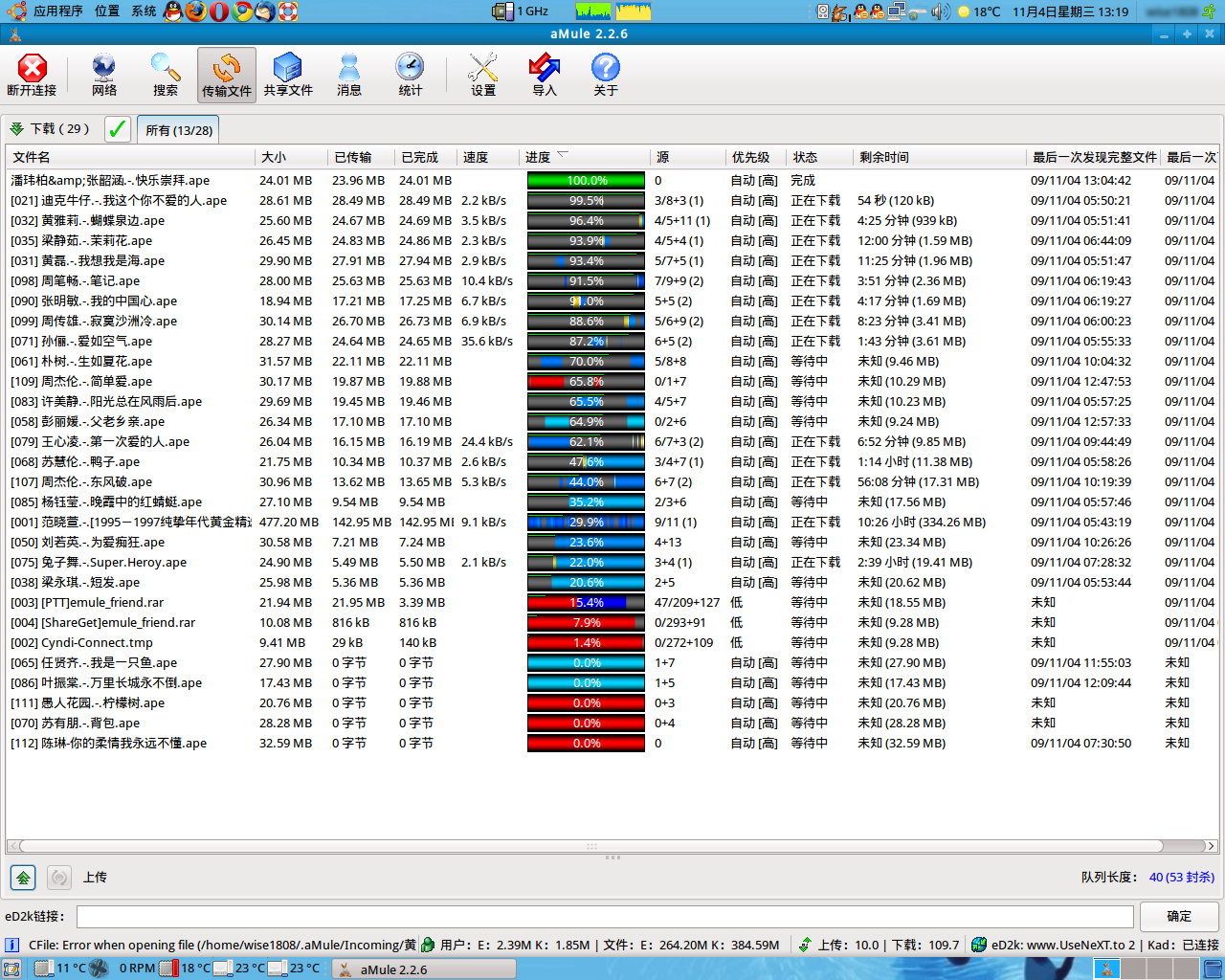1225x980 pixels.
Task: Click the 65.8% progress bar of 简单爱
Action: click(x=586, y=381)
